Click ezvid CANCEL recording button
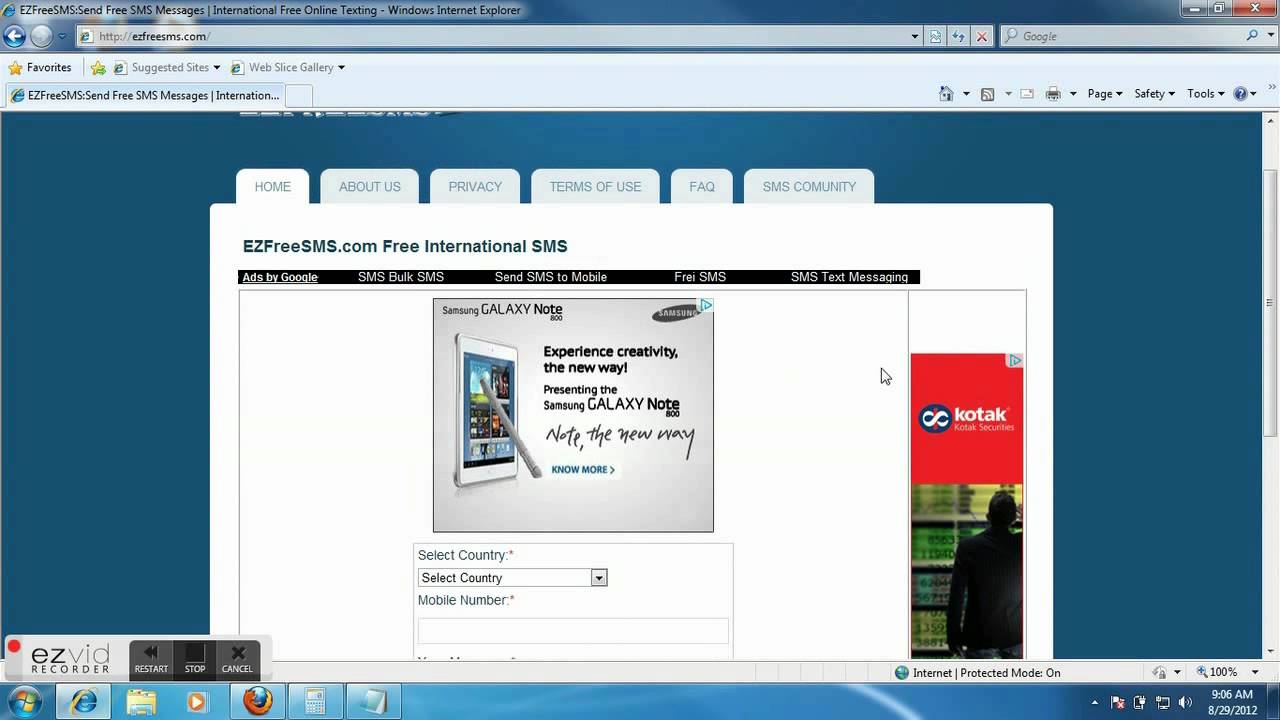This screenshot has height=720, width=1280. [x=237, y=659]
